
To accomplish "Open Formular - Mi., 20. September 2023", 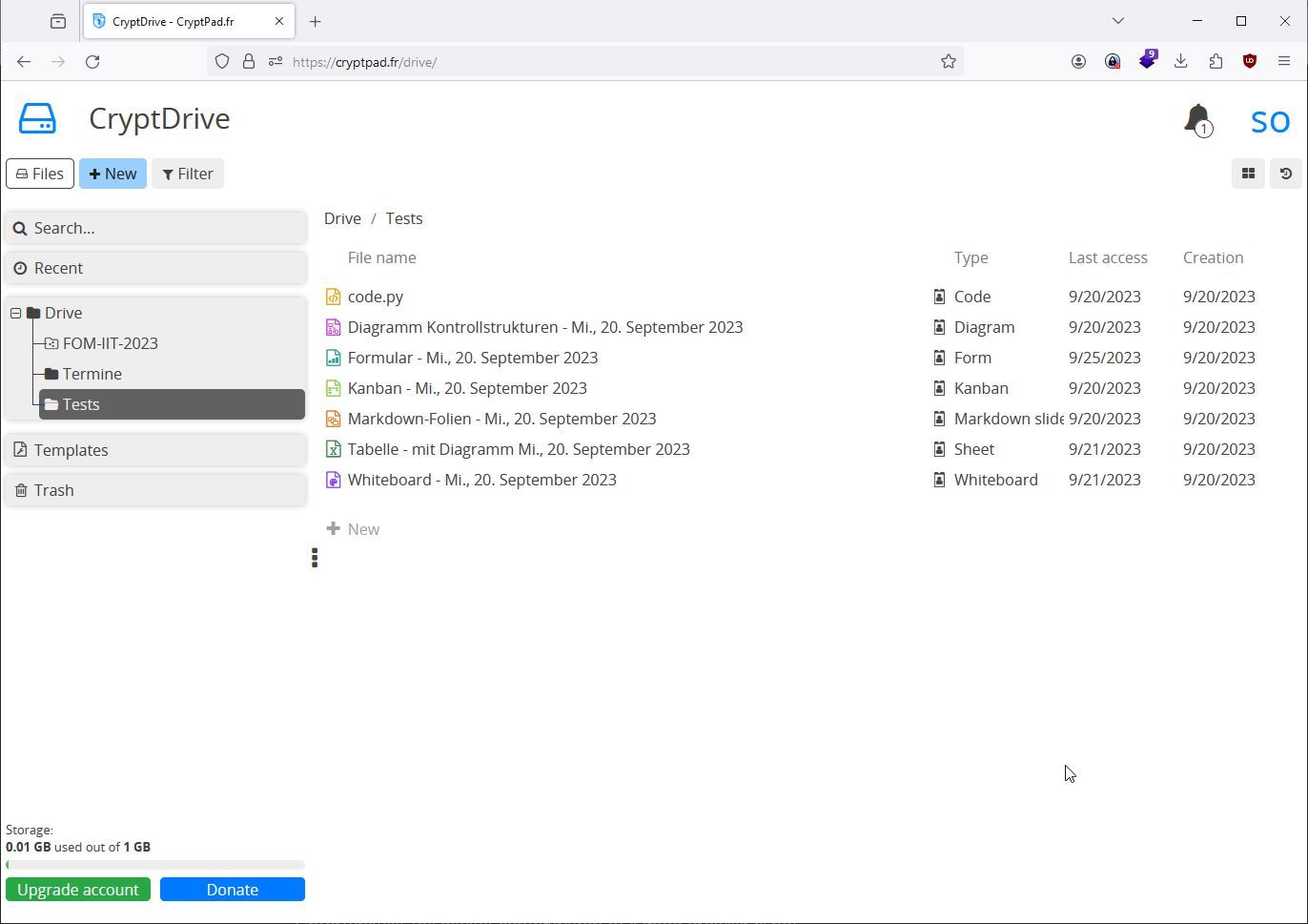I will coord(473,358).
